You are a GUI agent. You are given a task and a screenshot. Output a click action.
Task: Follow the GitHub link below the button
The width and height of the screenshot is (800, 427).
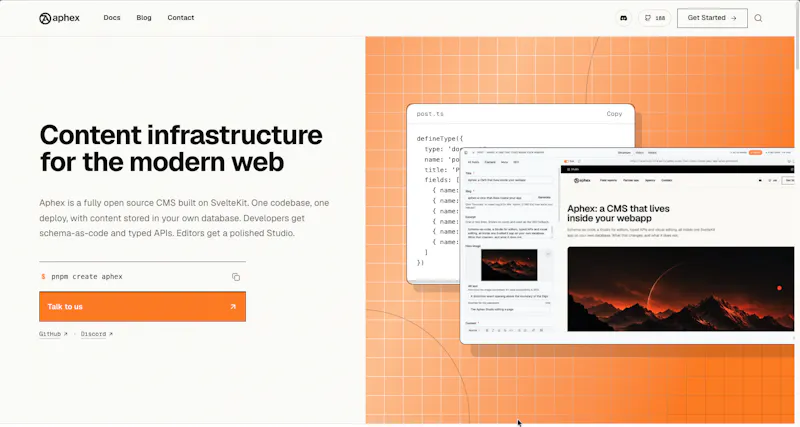pyautogui.click(x=53, y=334)
